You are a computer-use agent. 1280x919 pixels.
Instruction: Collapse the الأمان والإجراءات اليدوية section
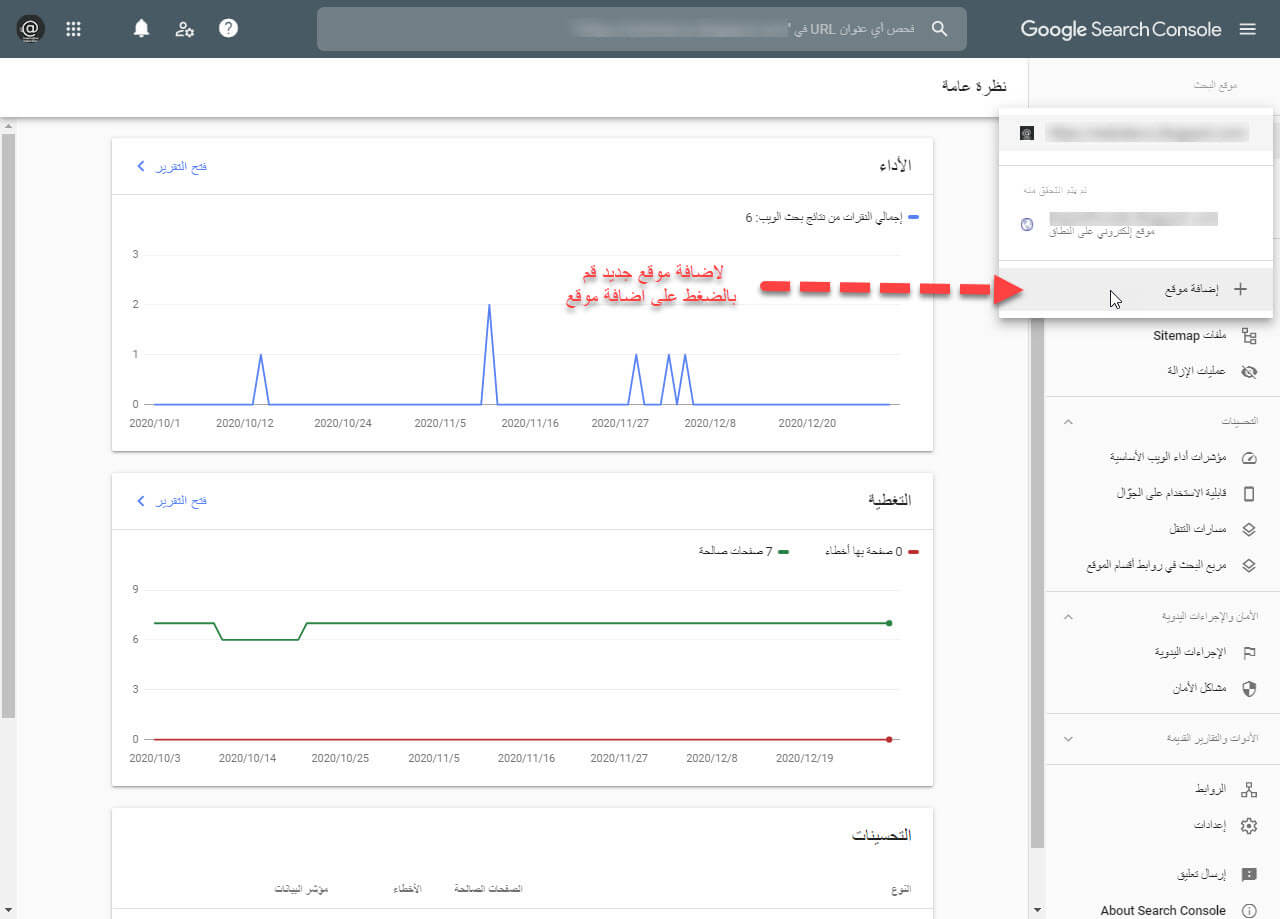pos(1068,616)
